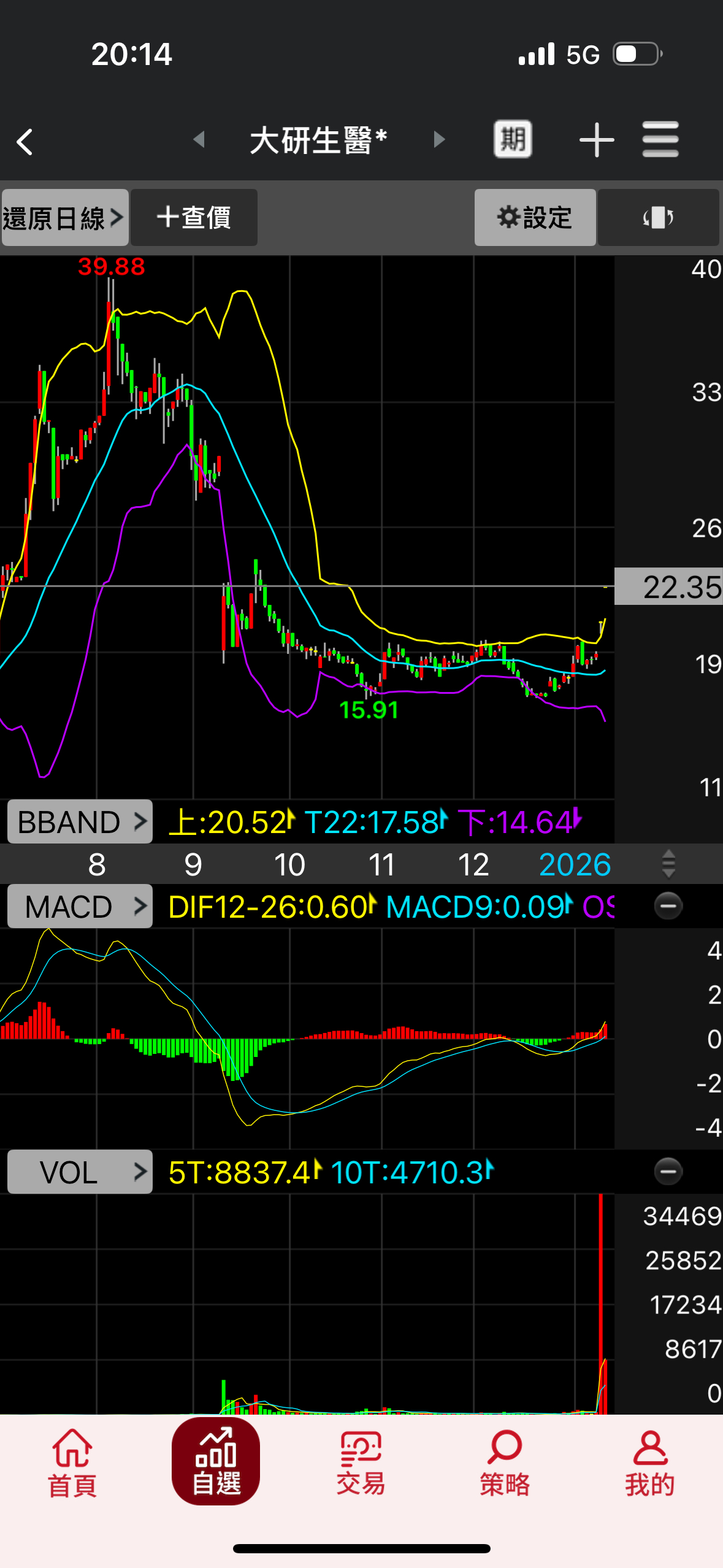723x1568 pixels.
Task: Open chart 設定 settings
Action: point(535,218)
